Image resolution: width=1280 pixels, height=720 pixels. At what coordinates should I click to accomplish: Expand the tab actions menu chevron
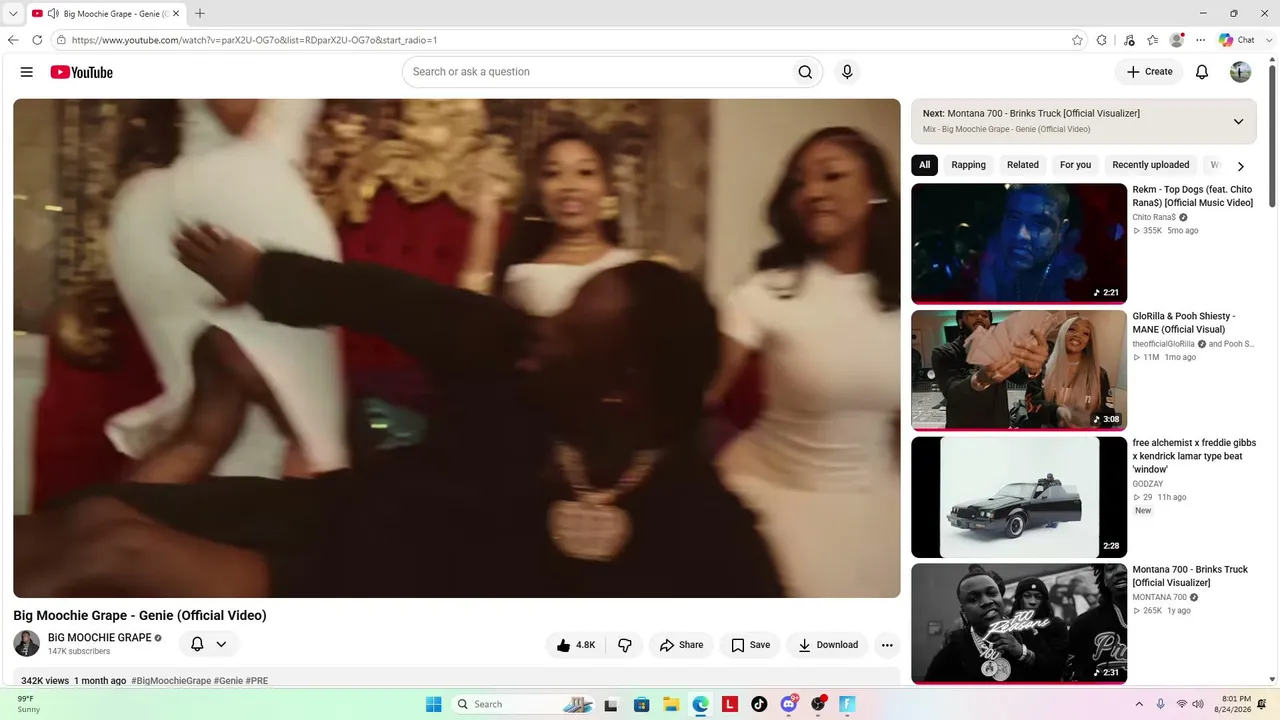coord(13,14)
